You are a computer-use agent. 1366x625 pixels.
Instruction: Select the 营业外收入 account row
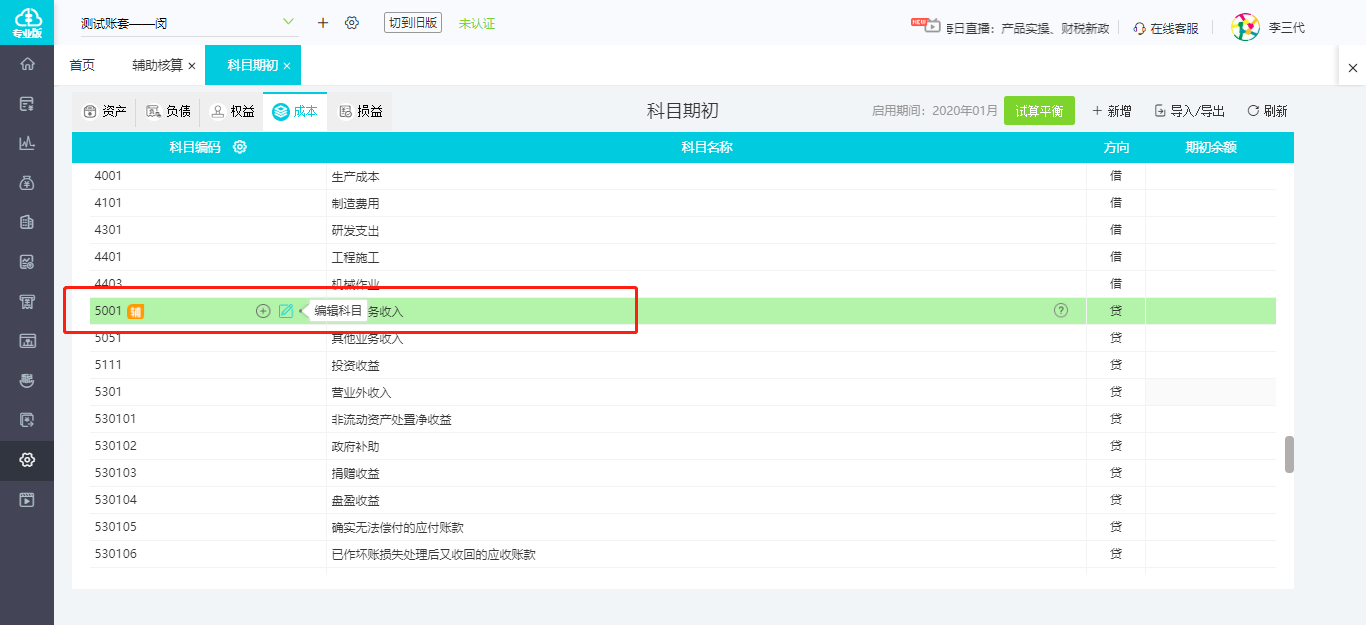[x=683, y=392]
